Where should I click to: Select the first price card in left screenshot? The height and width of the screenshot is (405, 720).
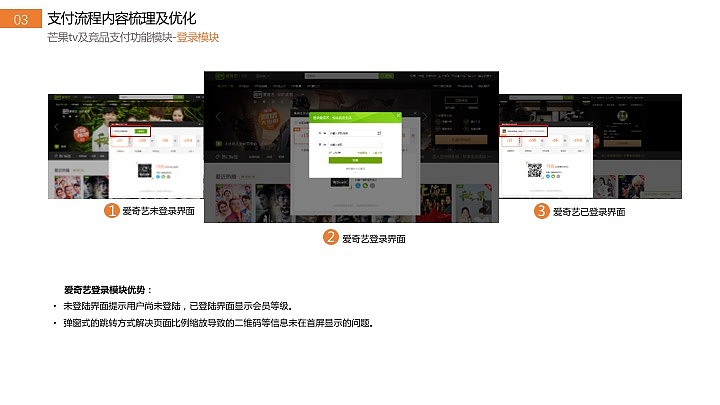[120, 141]
